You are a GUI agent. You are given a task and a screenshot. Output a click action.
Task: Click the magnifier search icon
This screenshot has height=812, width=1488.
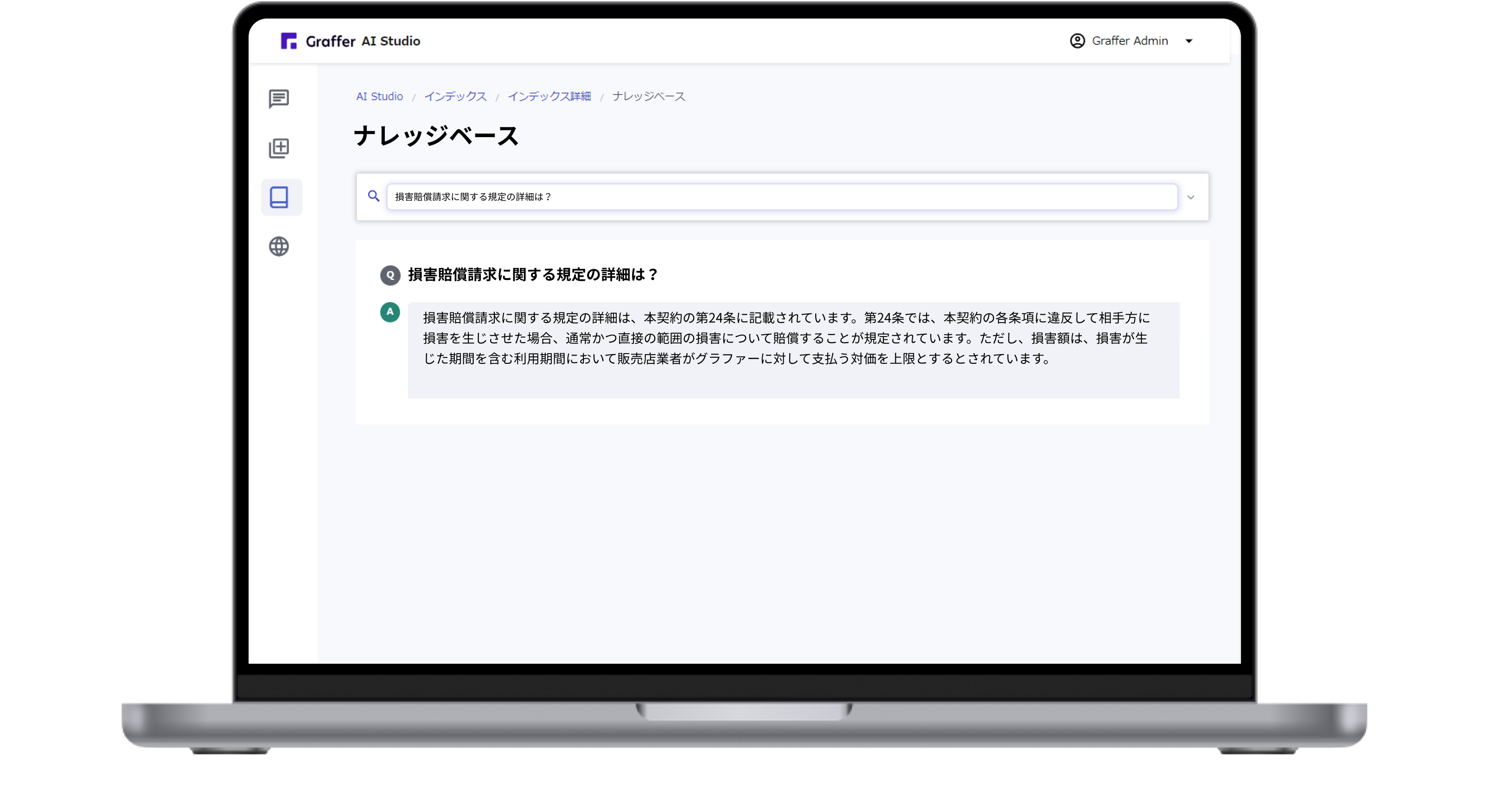tap(374, 197)
